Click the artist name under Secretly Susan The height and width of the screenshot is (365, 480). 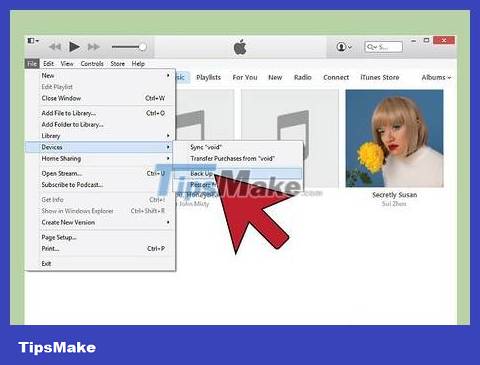click(394, 204)
